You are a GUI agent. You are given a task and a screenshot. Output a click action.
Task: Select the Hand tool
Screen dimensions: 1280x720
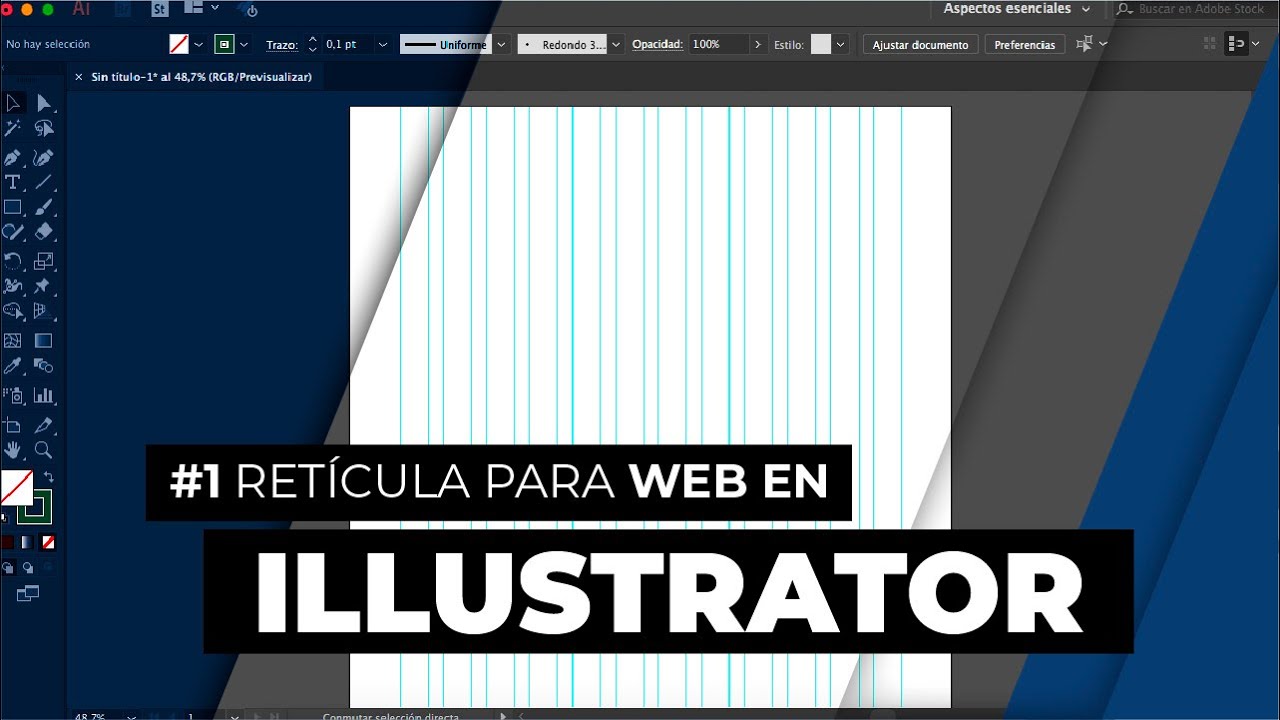pos(13,450)
